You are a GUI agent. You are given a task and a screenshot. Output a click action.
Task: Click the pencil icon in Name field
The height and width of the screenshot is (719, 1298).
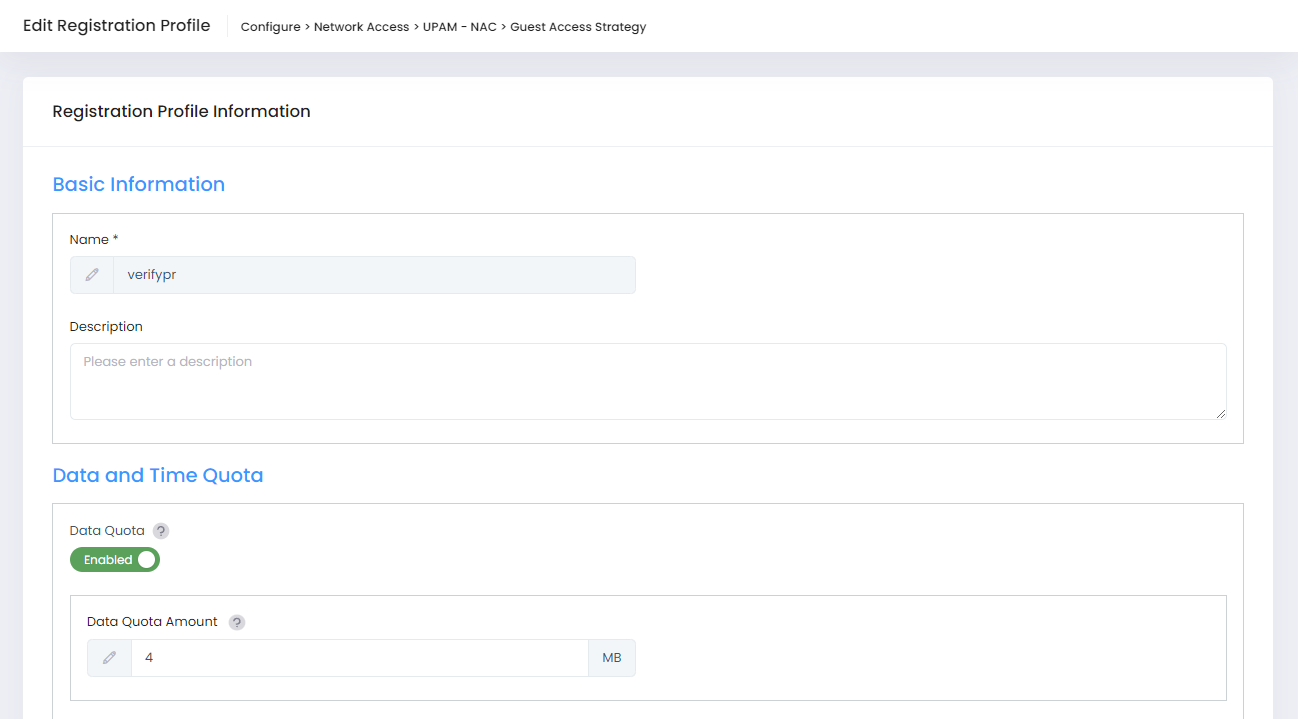92,275
